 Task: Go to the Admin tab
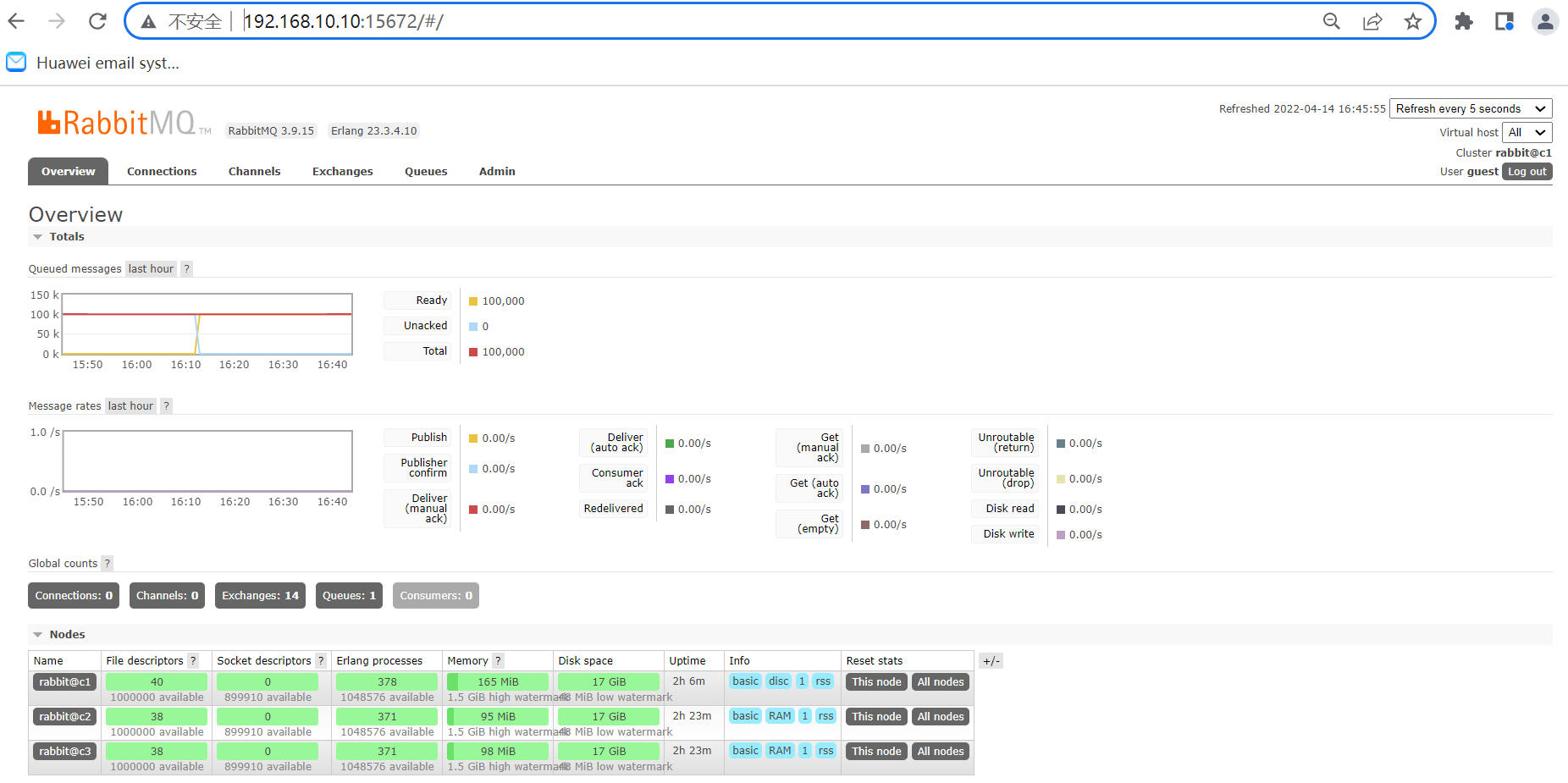[x=497, y=172]
